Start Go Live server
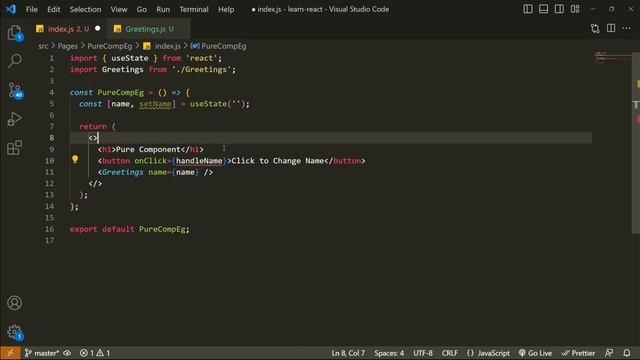Image resolution: width=640 pixels, height=360 pixels. tap(535, 353)
